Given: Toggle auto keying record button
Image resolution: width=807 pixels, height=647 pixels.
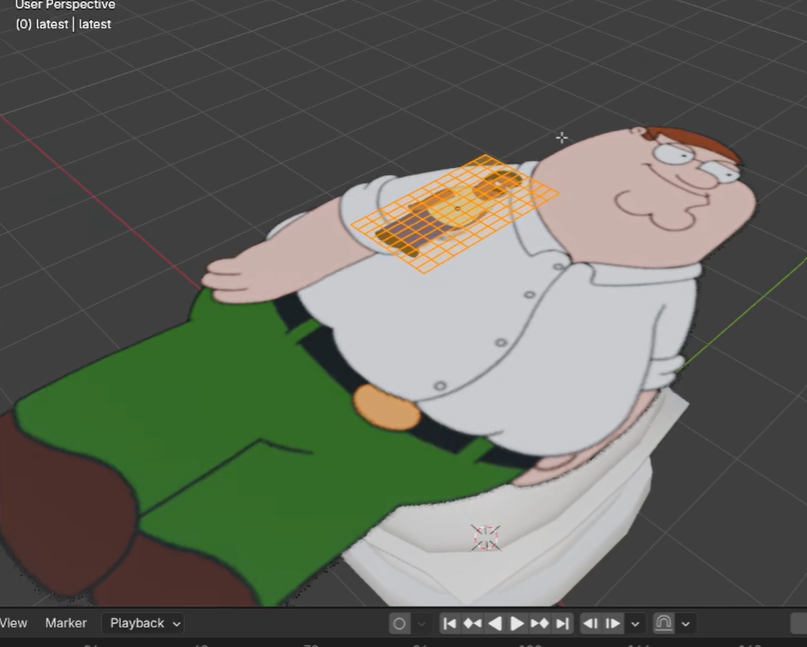Looking at the screenshot, I should (399, 624).
